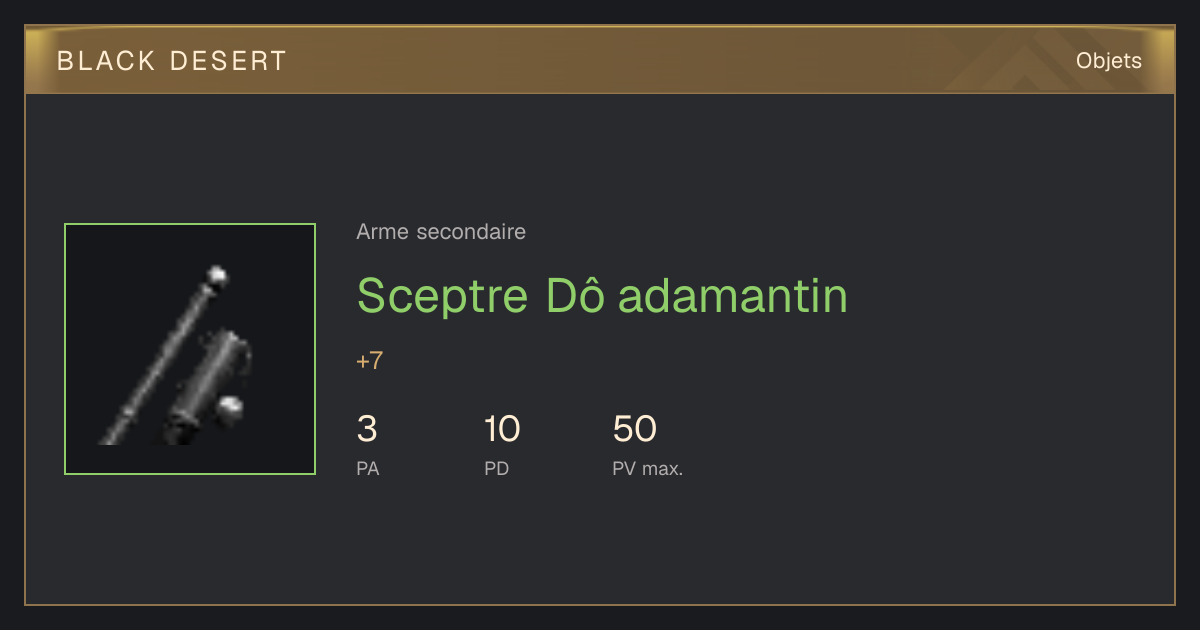Click the PV max. stat label
This screenshot has width=1200, height=630.
tap(648, 468)
